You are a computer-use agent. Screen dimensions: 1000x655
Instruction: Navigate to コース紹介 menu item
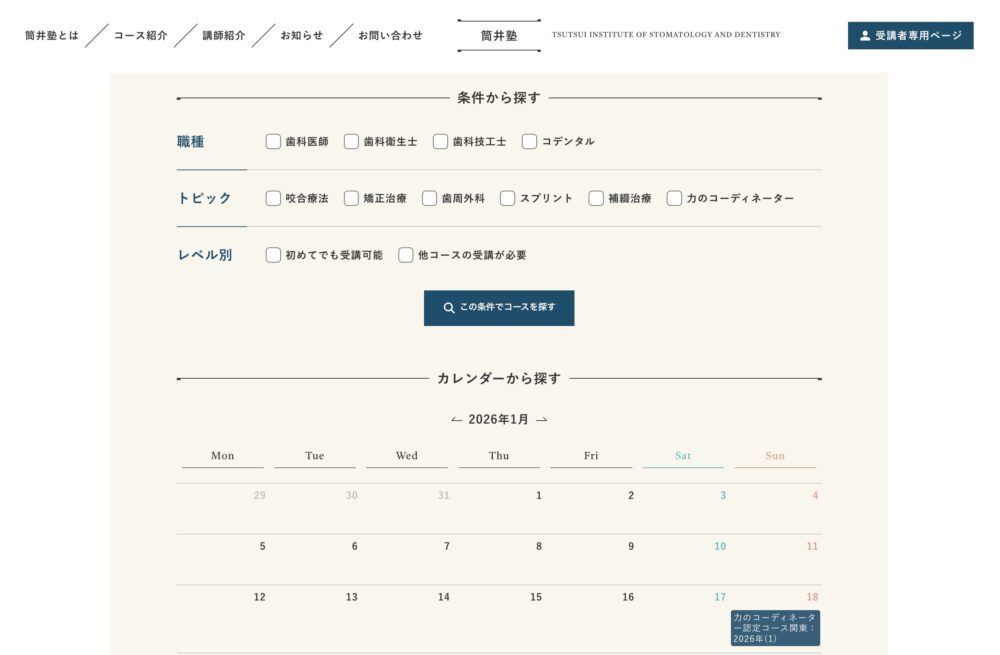click(140, 36)
